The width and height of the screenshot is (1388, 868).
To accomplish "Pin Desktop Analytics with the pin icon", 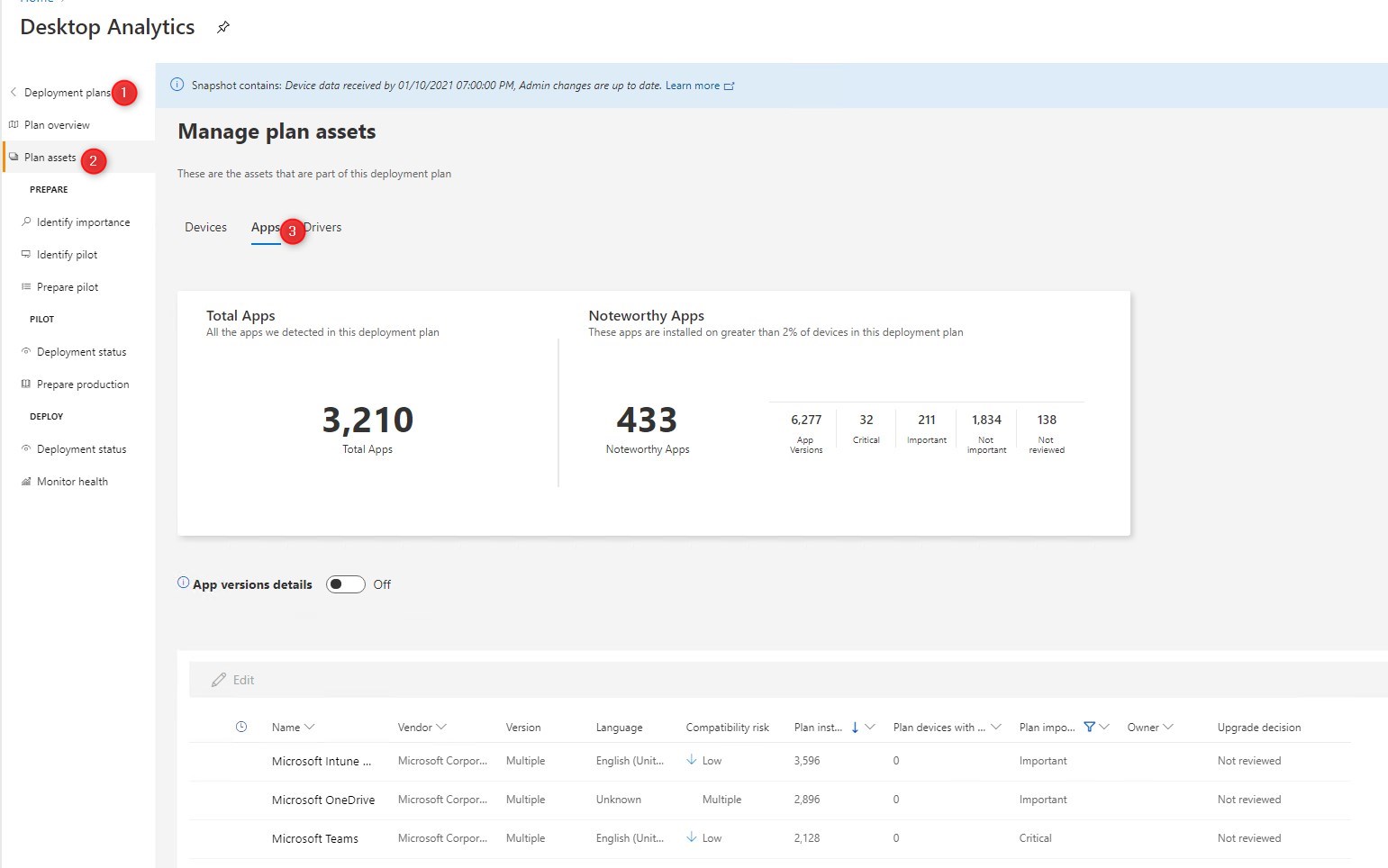I will tap(223, 27).
